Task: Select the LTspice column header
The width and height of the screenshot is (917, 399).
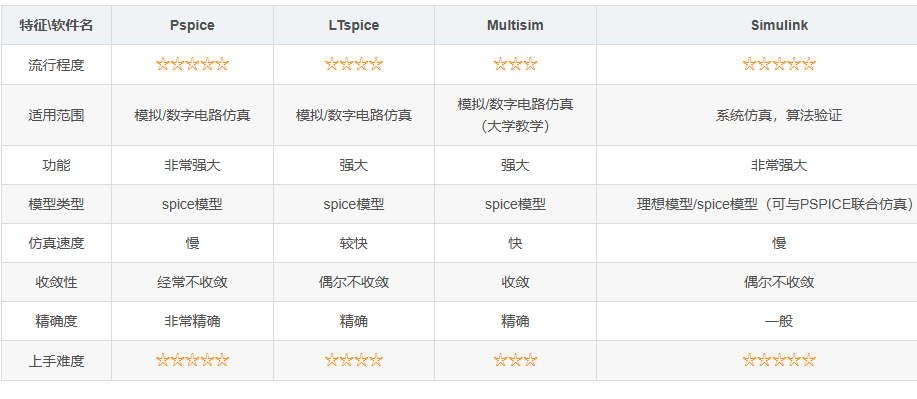Action: tap(354, 25)
